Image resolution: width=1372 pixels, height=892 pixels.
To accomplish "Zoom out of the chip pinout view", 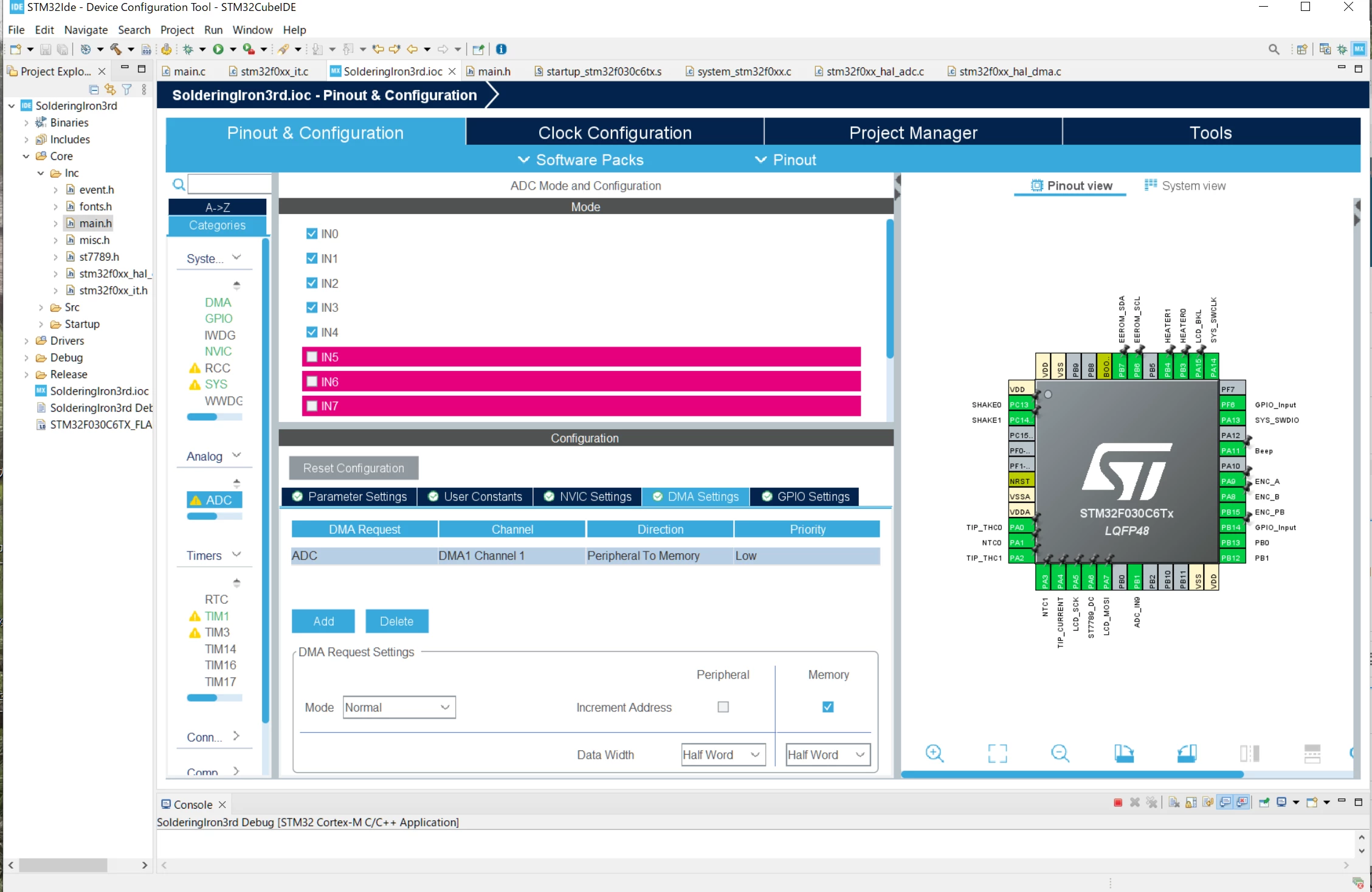I will 1060,753.
